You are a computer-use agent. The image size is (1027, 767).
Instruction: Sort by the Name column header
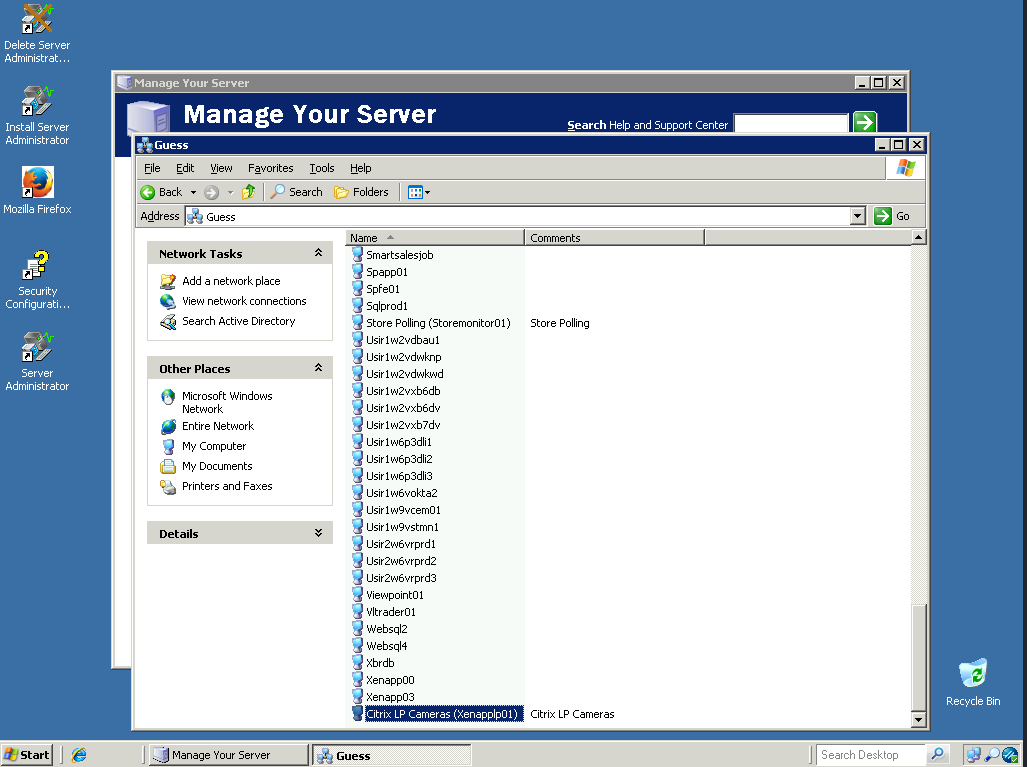click(435, 238)
